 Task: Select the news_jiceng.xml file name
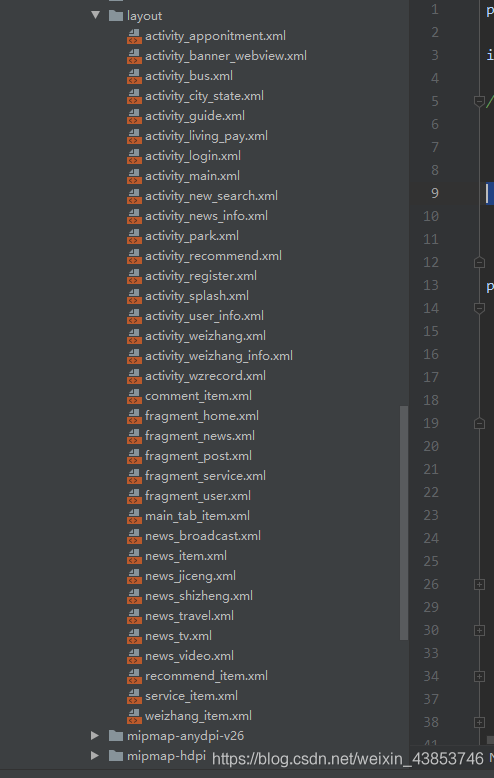(190, 576)
